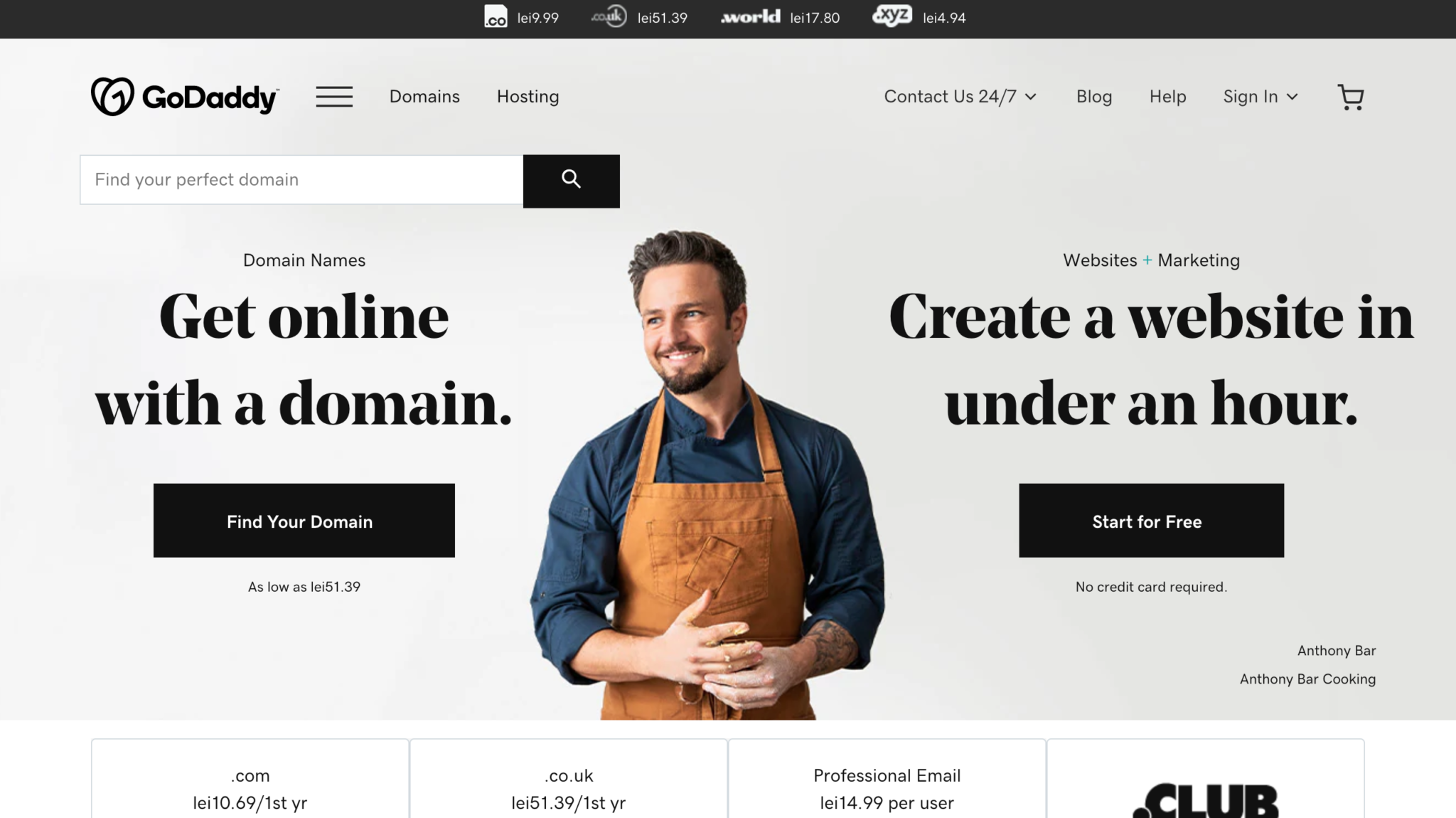Click the Blog navigation link
Viewport: 1456px width, 818px height.
coord(1094,96)
